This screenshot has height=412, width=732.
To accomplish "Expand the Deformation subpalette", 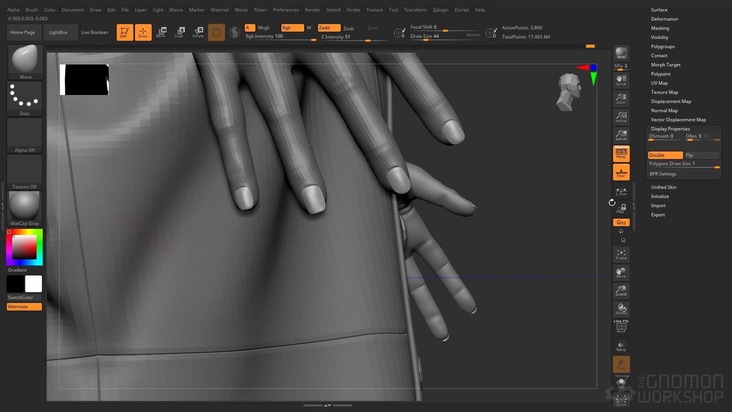I will click(664, 19).
